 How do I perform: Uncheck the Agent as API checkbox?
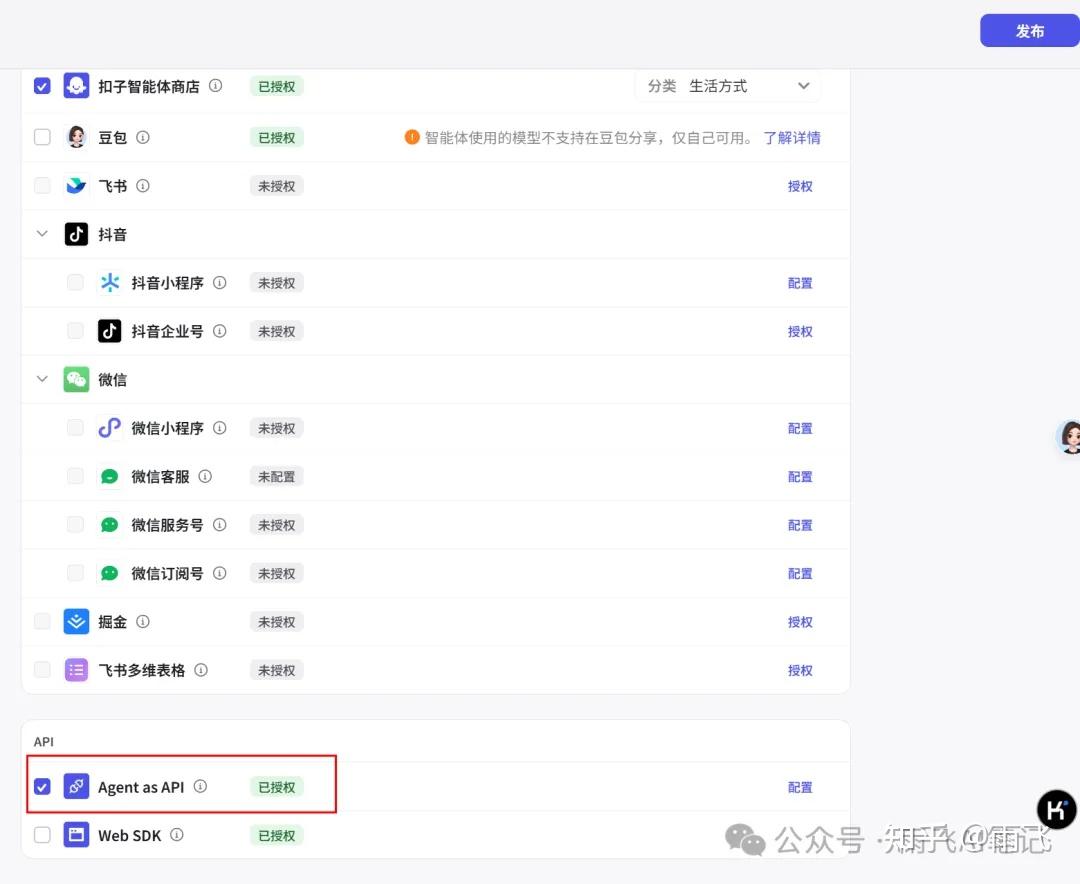click(x=42, y=787)
